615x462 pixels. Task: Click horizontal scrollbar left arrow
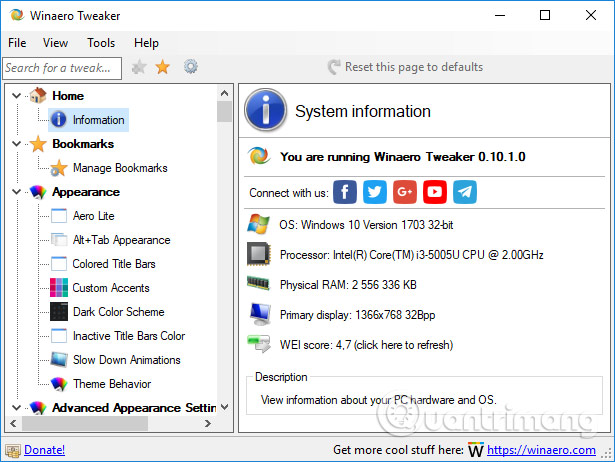tap(13, 423)
